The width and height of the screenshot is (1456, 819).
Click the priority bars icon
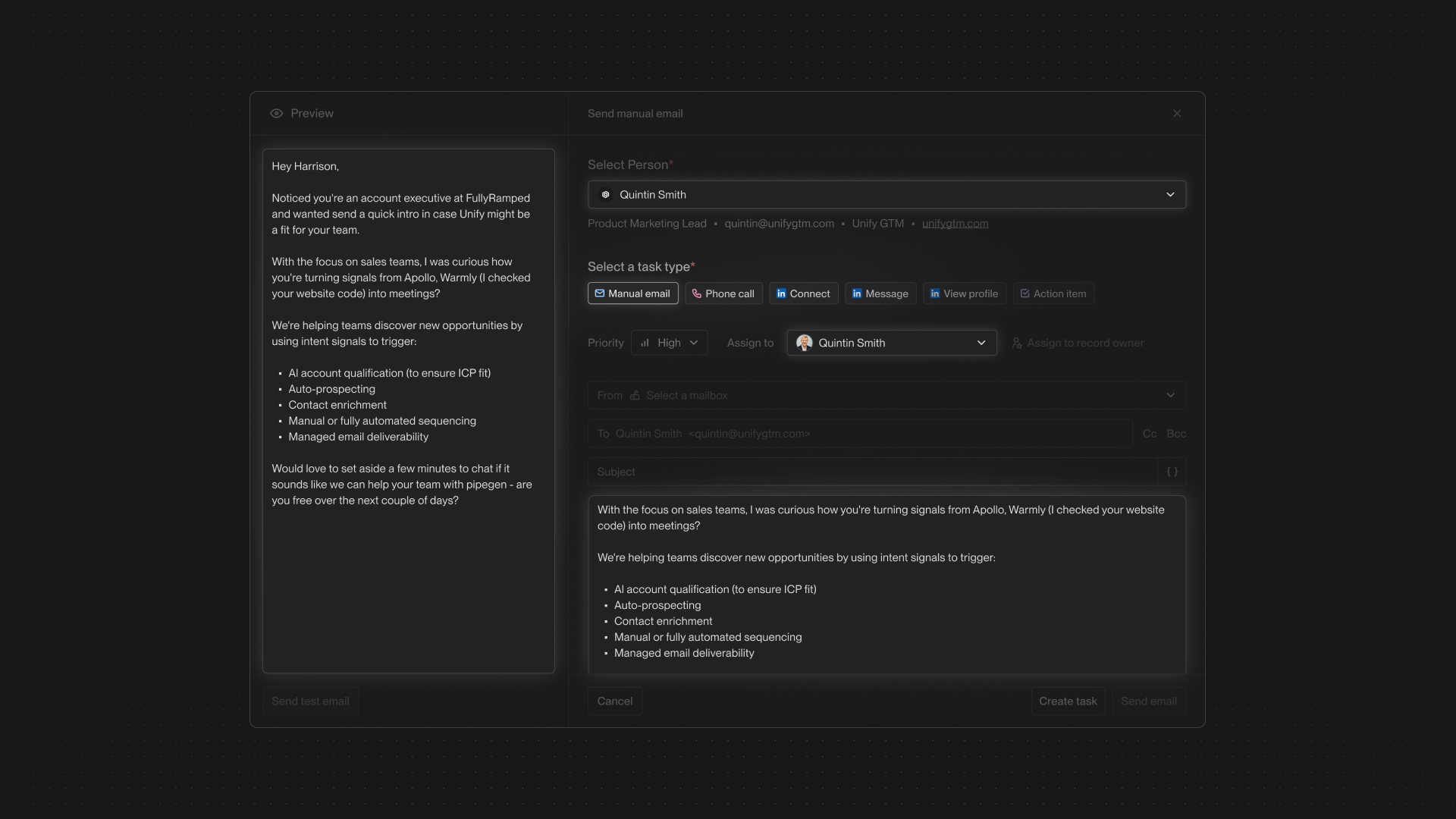(x=645, y=343)
